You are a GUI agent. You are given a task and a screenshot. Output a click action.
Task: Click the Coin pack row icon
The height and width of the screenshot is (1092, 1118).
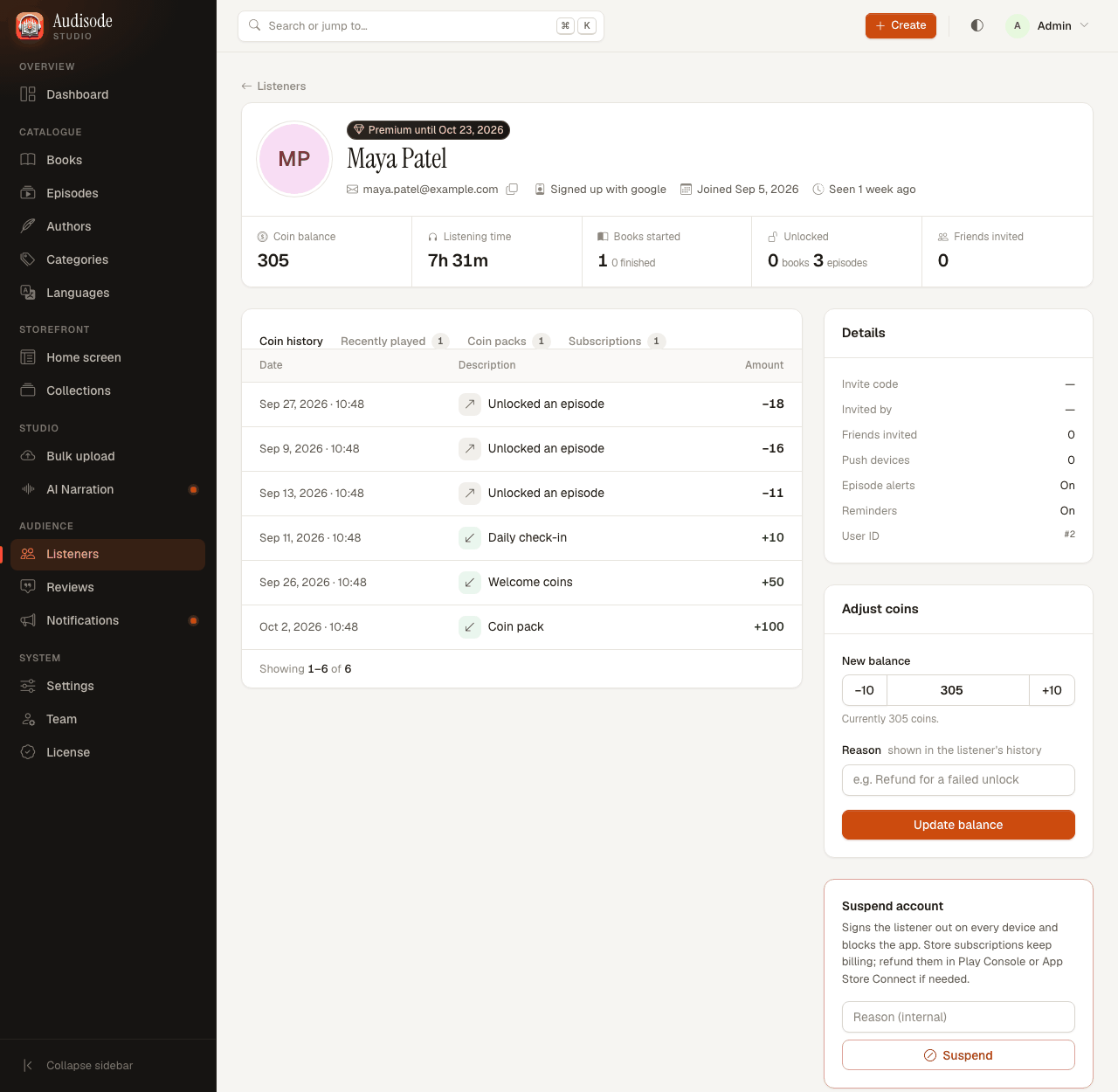[470, 626]
